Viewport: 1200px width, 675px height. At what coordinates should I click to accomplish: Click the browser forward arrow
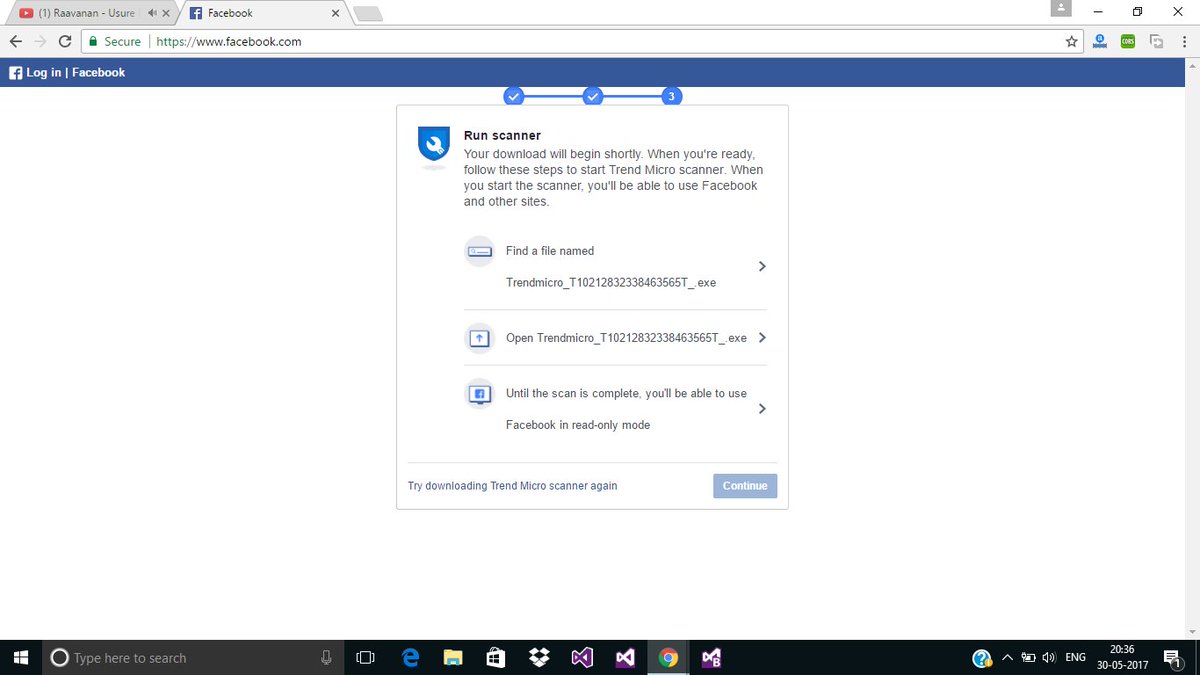coord(40,41)
